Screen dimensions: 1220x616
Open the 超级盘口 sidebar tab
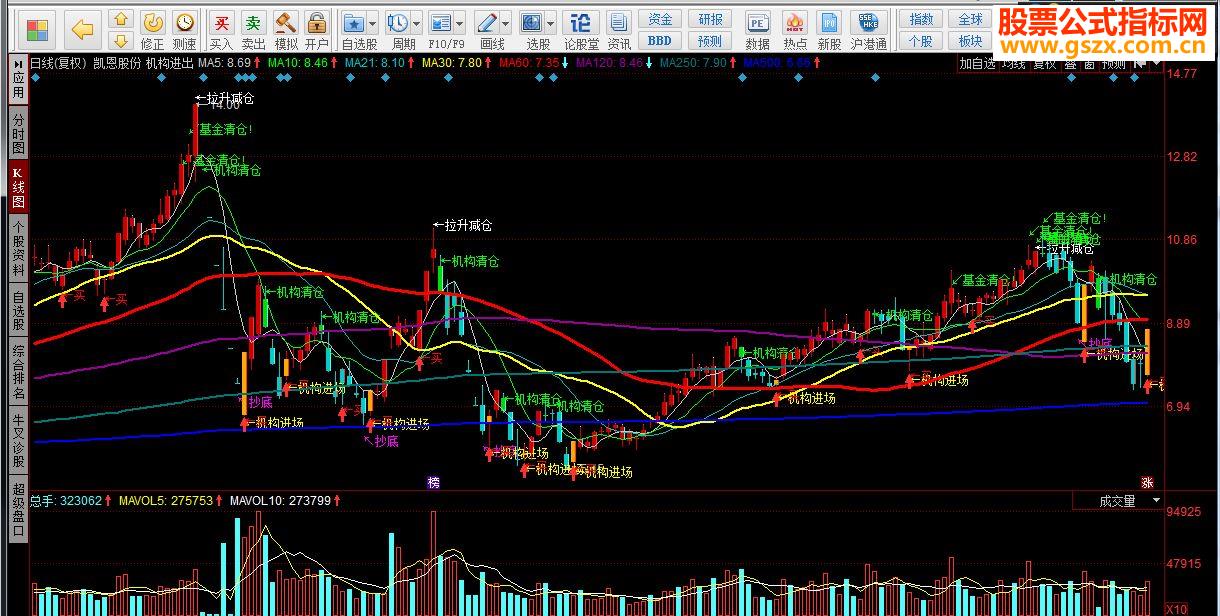[x=18, y=511]
